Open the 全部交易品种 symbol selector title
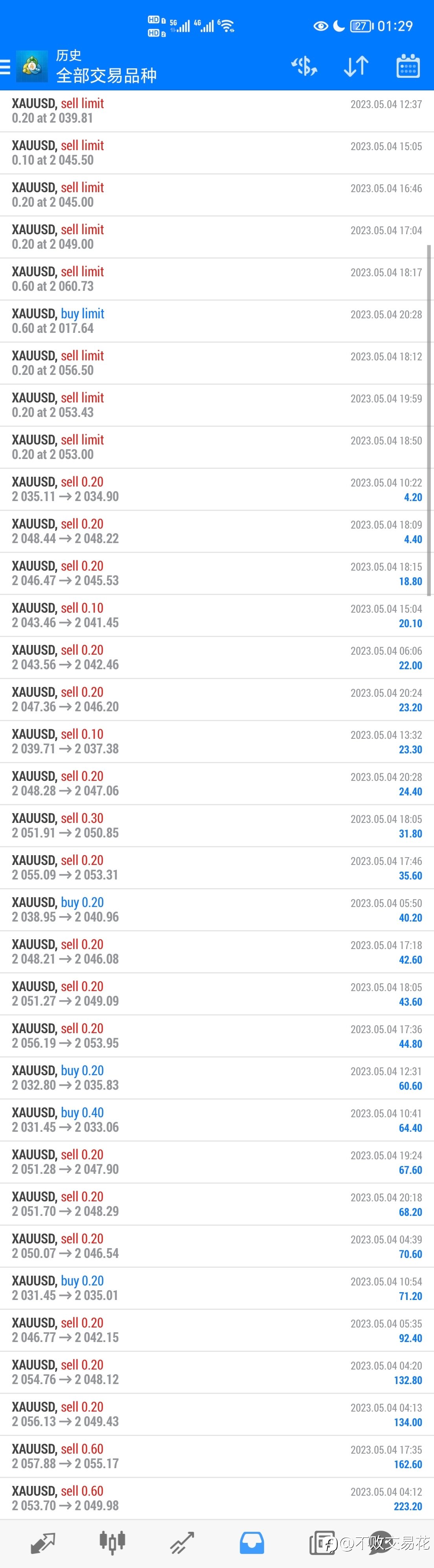The width and height of the screenshot is (434, 1568). pos(107,75)
